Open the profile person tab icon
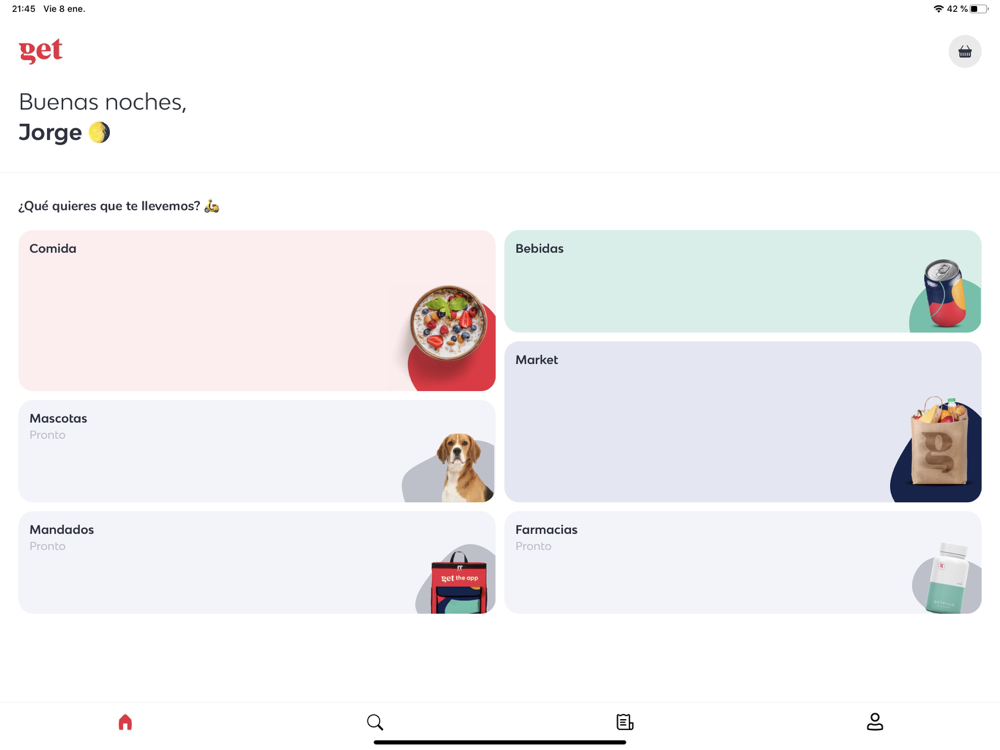This screenshot has height=750, width=1000. point(875,722)
